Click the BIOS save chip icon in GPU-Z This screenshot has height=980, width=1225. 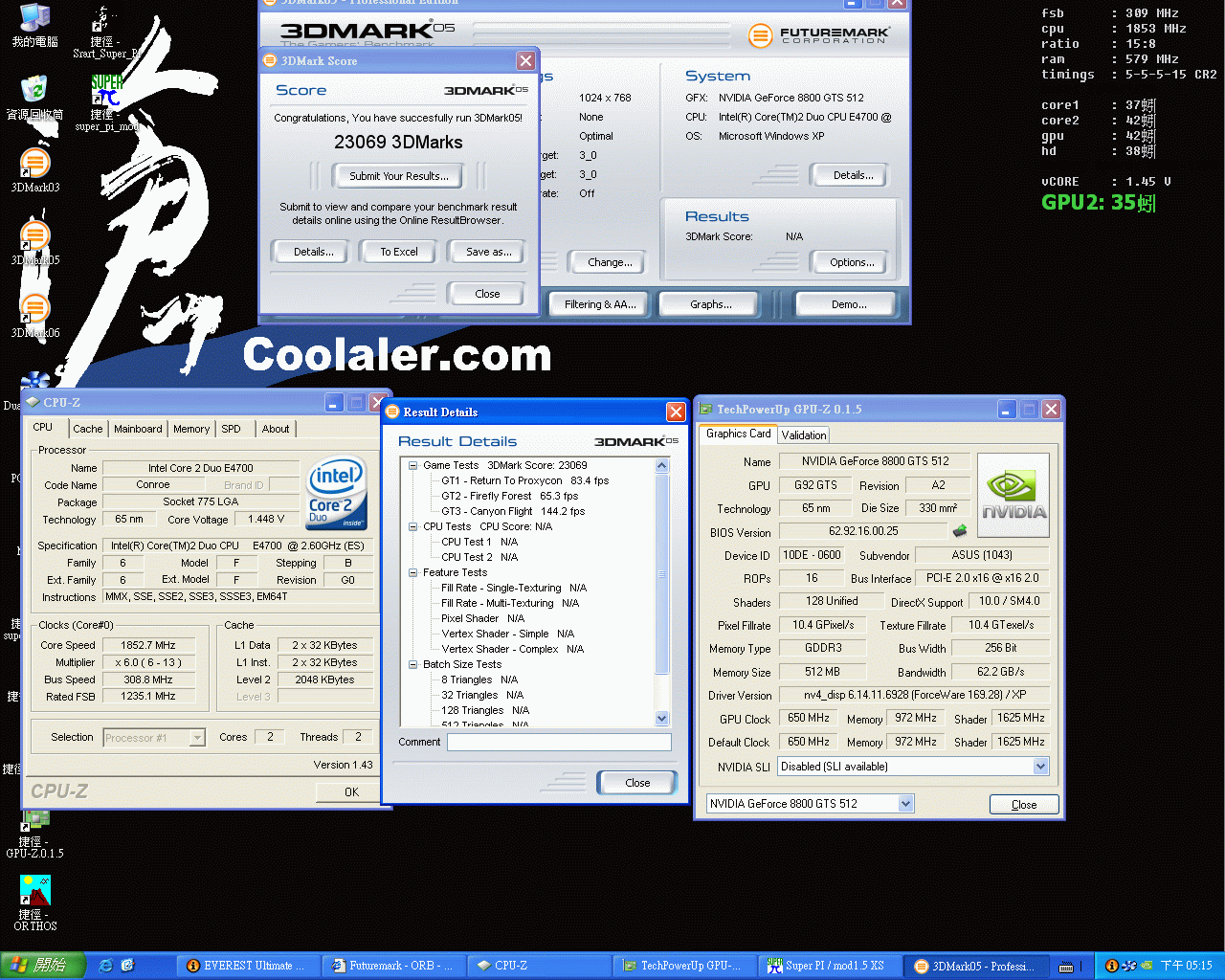coord(960,530)
